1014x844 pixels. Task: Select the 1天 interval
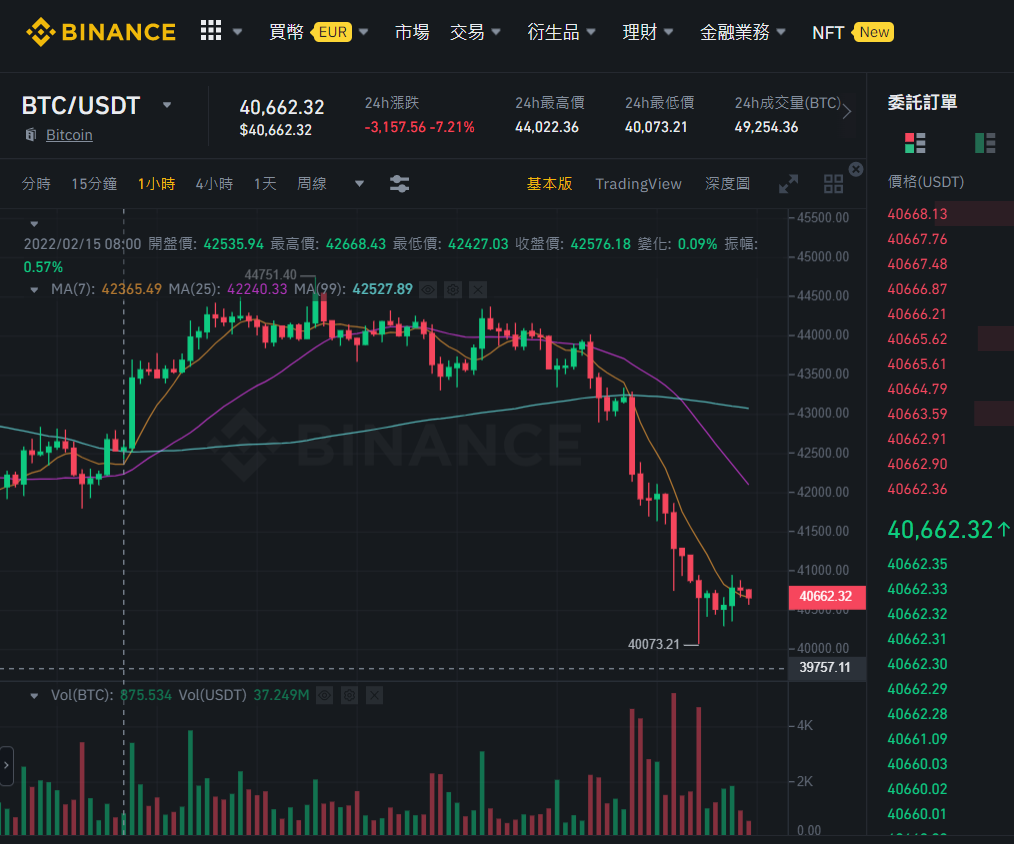point(264,184)
